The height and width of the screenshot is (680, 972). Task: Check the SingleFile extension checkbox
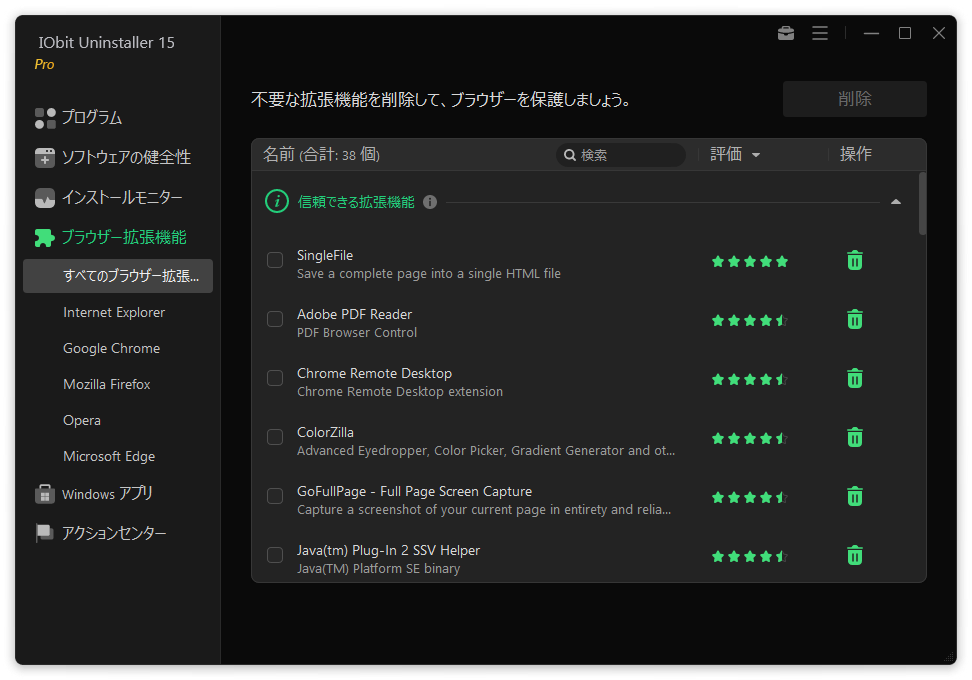(x=275, y=261)
